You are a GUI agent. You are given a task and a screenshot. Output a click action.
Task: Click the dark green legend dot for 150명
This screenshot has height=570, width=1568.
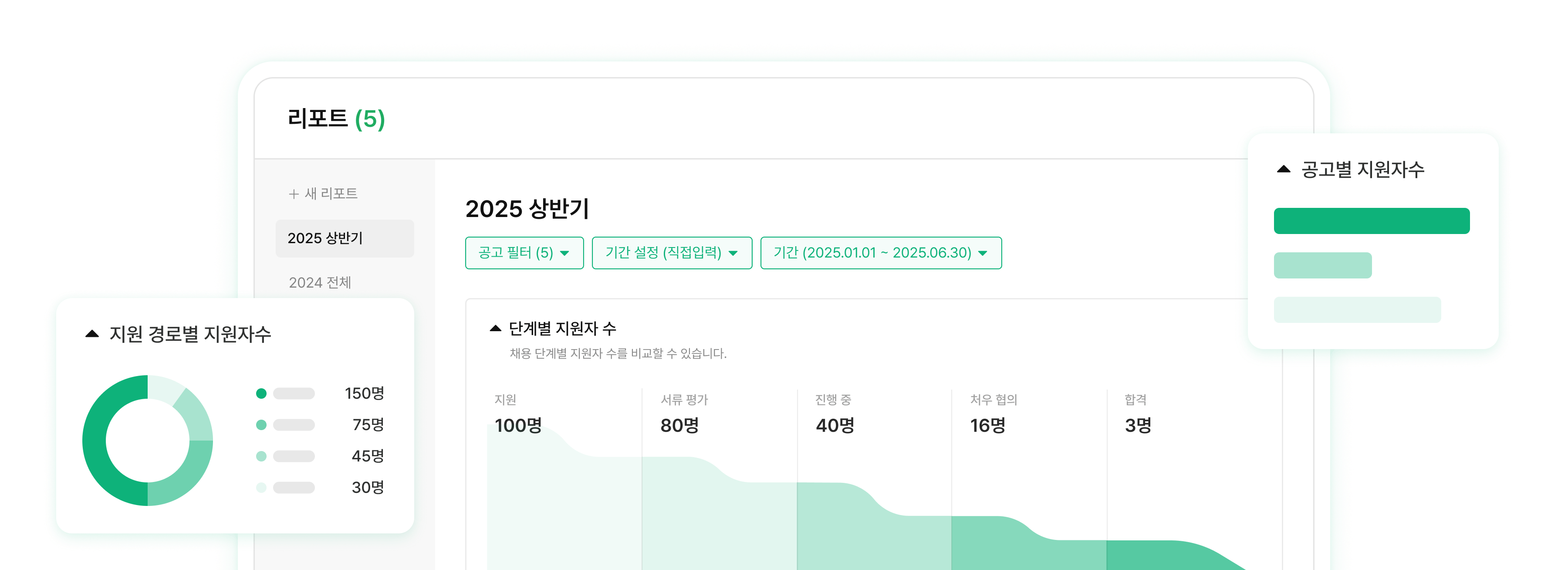tap(261, 394)
